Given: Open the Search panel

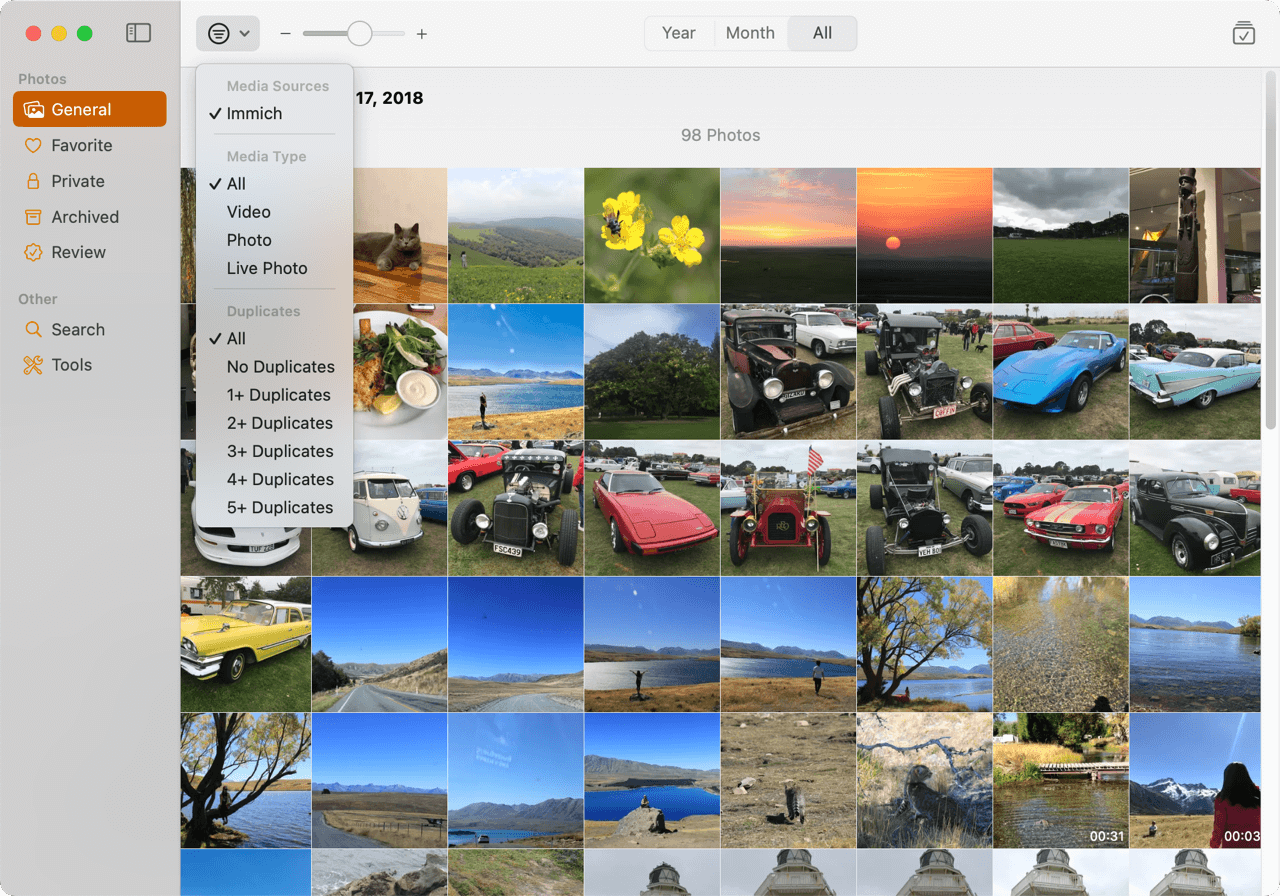Looking at the screenshot, I should (77, 329).
